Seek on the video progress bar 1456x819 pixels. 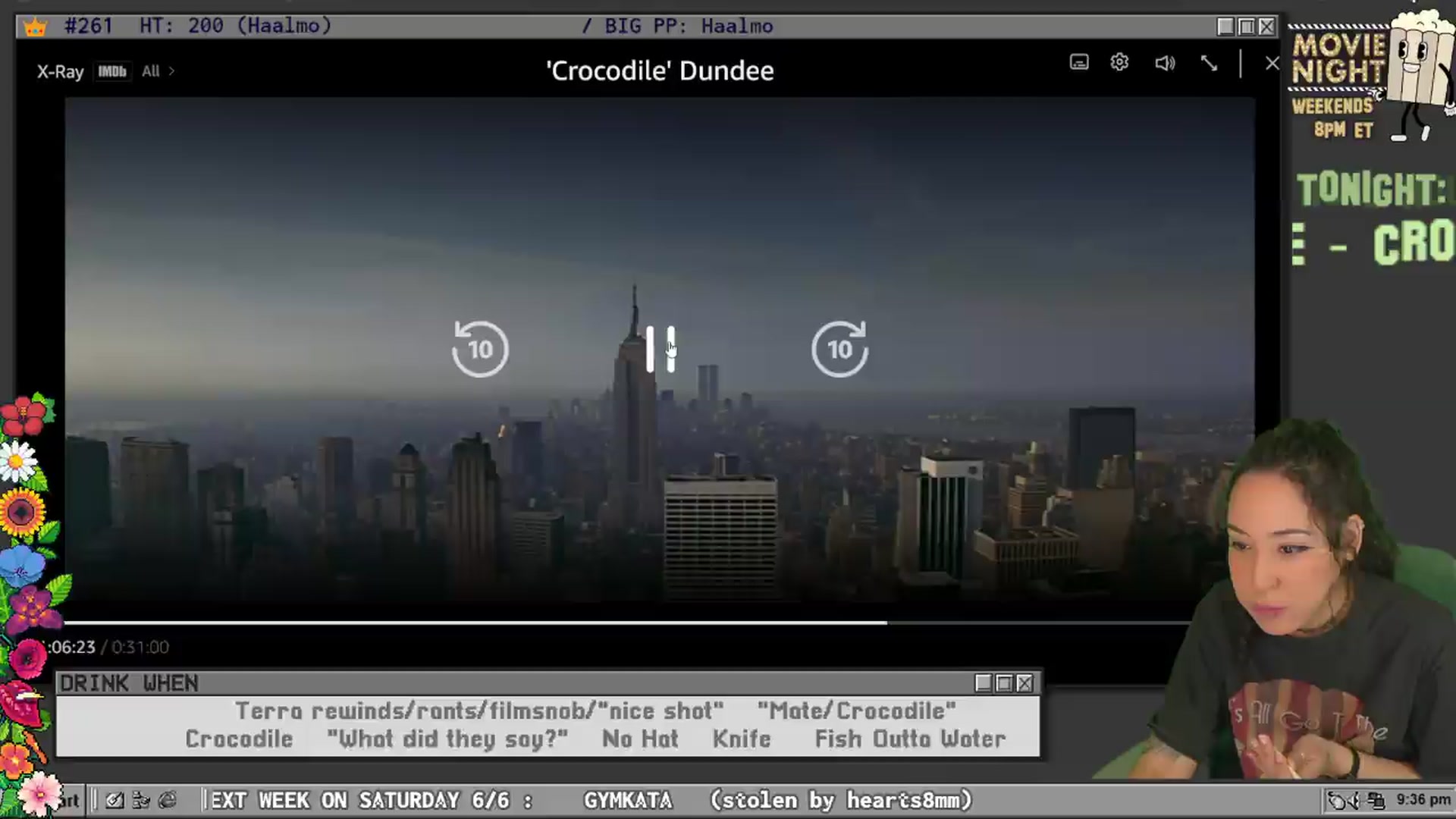[628, 623]
